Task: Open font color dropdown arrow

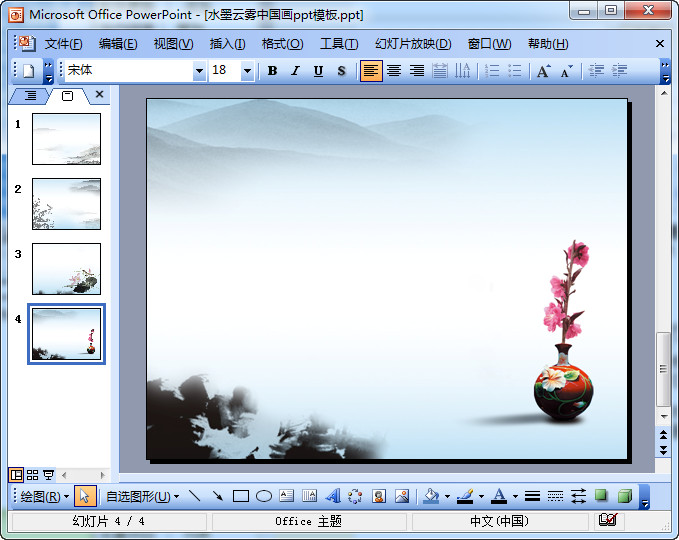Action: pyautogui.click(x=515, y=497)
